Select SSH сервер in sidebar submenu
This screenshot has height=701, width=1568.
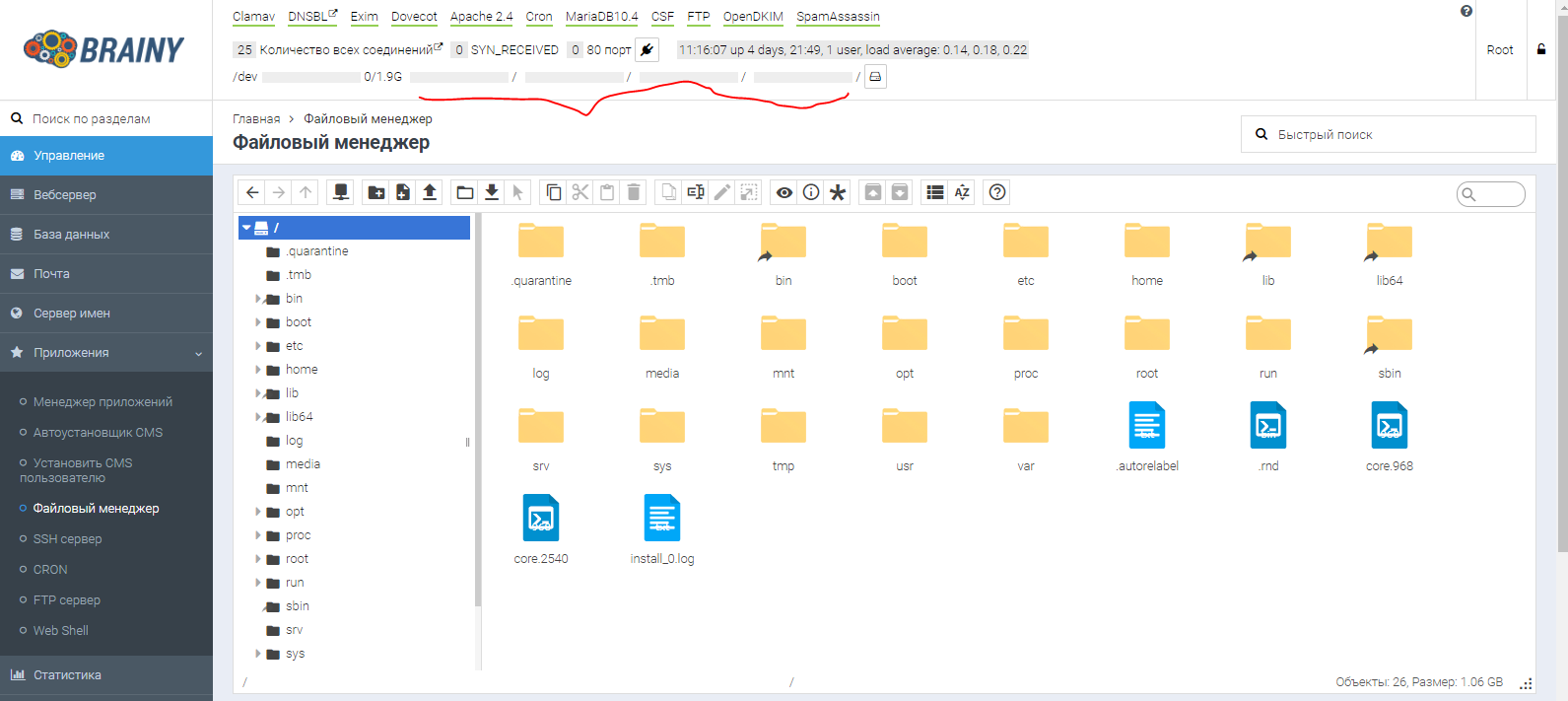click(67, 539)
